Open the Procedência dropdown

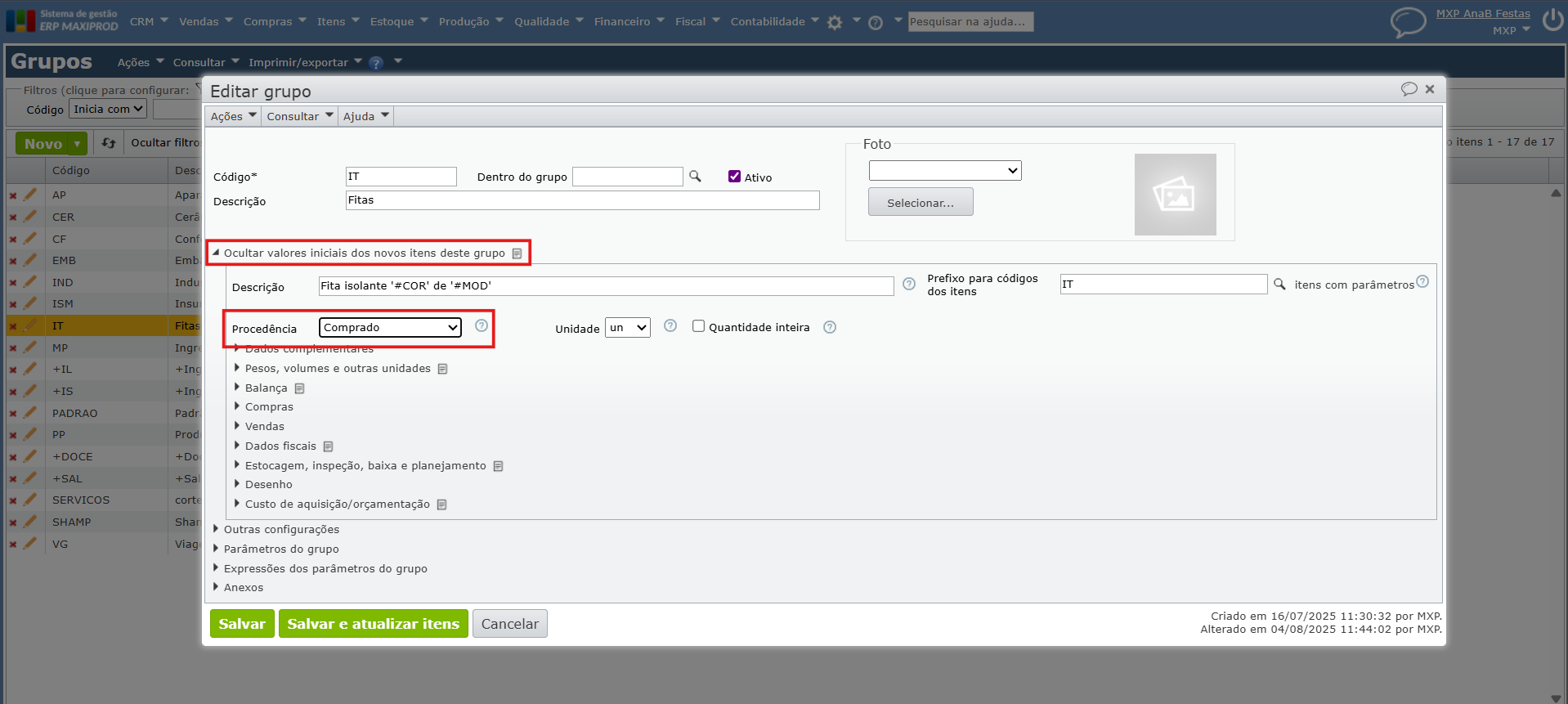(x=390, y=328)
